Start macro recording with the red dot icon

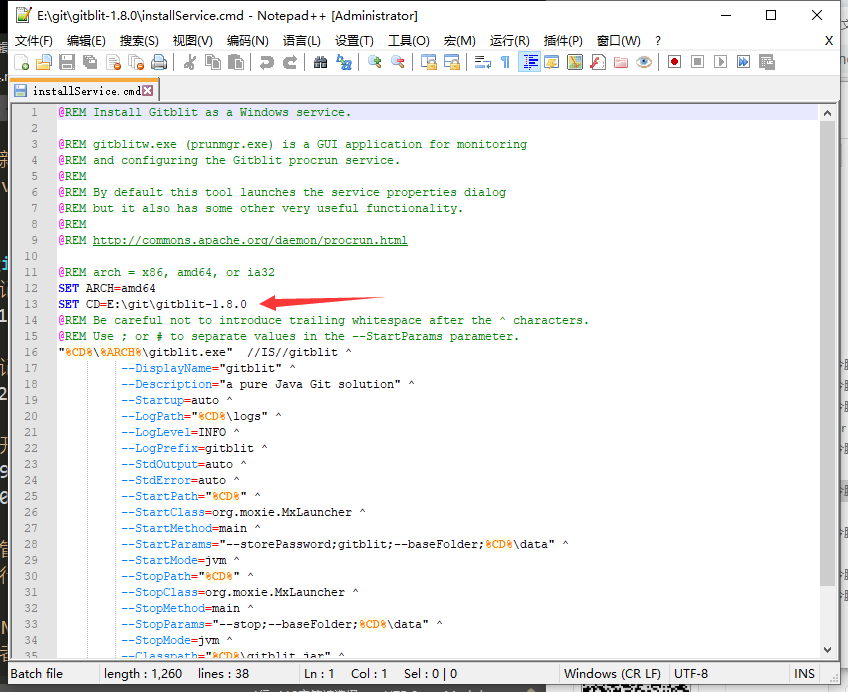tap(674, 62)
